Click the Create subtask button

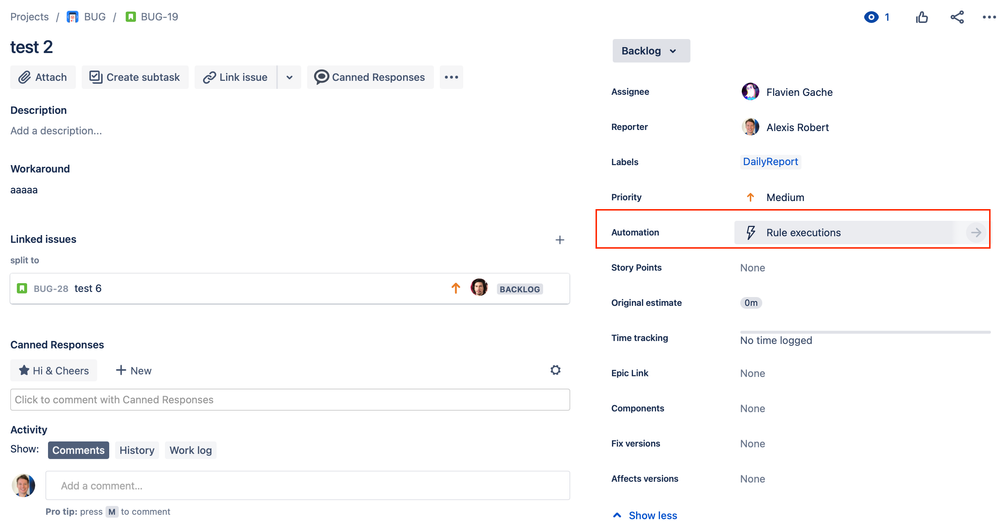click(135, 77)
